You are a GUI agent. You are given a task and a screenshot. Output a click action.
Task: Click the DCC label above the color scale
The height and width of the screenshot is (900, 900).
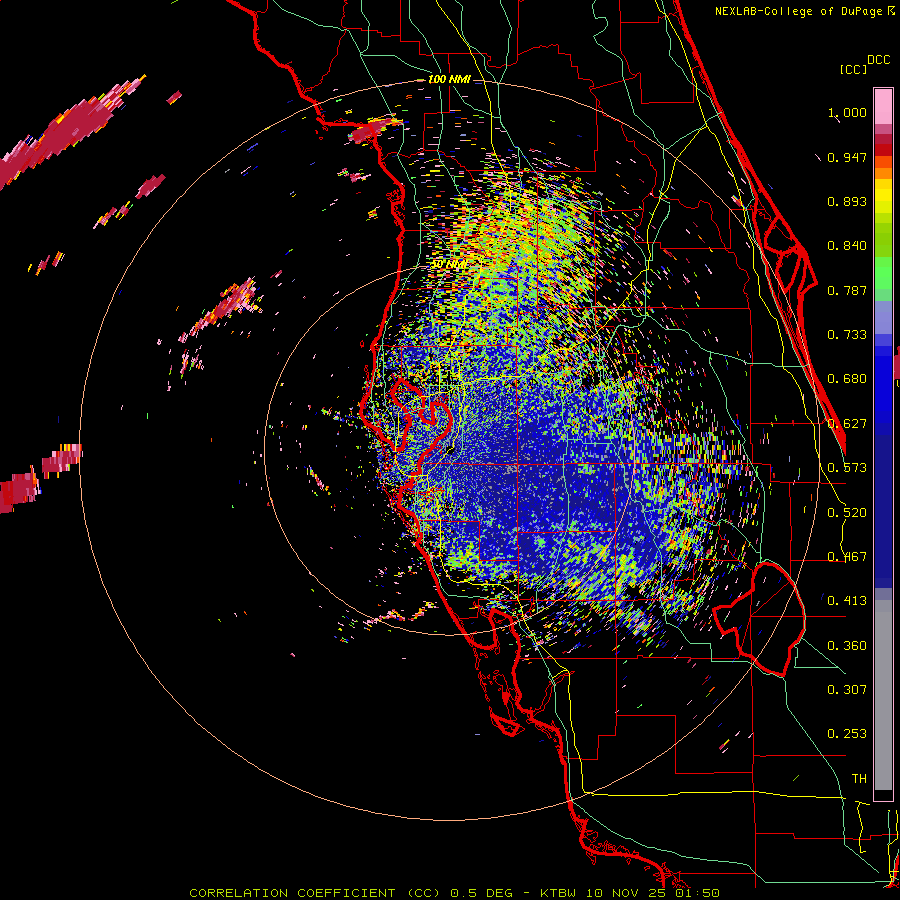click(879, 60)
